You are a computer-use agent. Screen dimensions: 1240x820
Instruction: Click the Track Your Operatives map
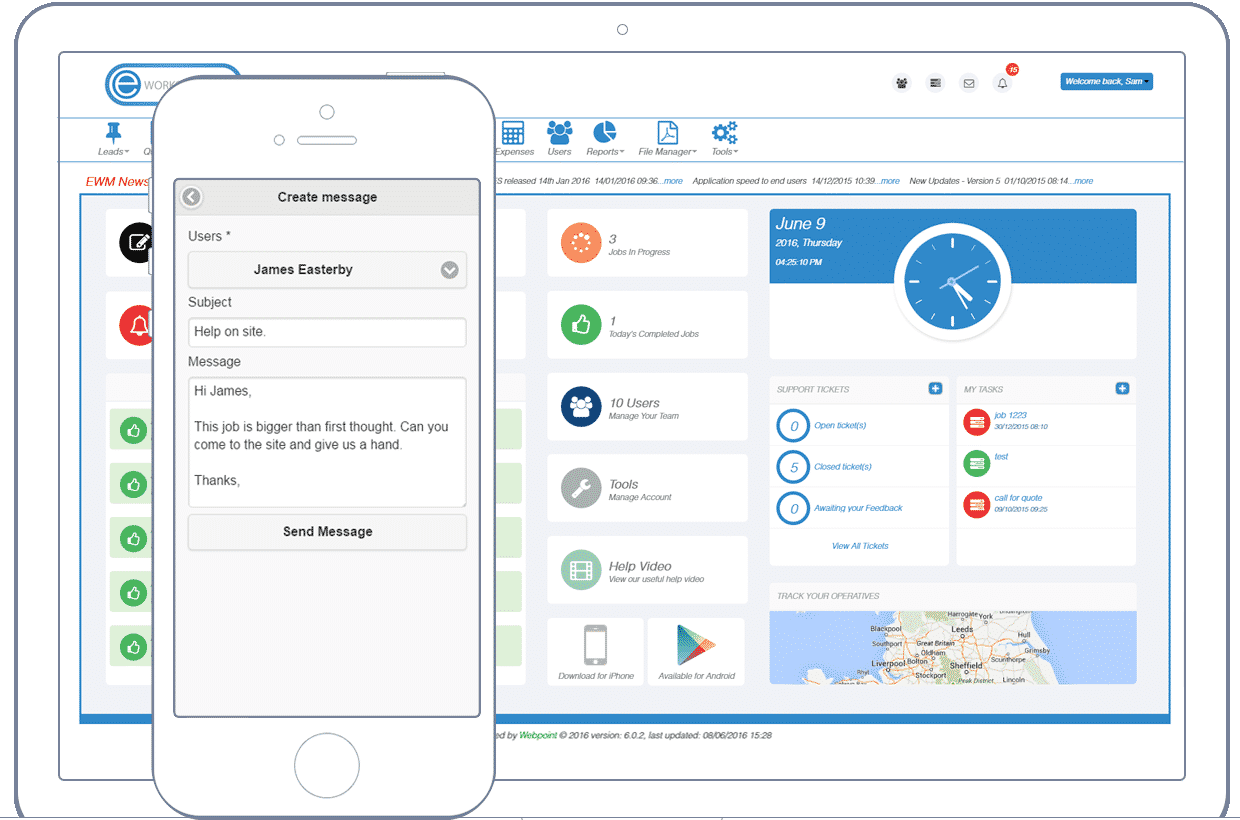953,647
